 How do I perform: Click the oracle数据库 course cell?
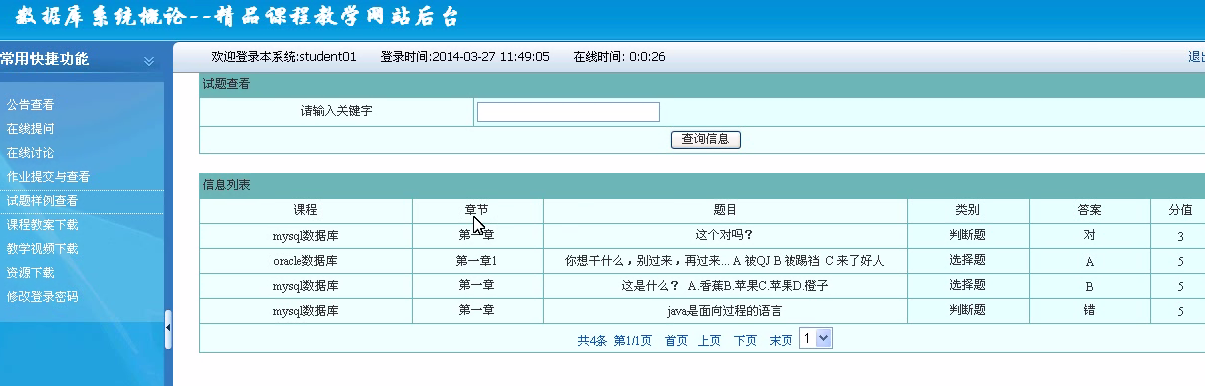coord(305,260)
